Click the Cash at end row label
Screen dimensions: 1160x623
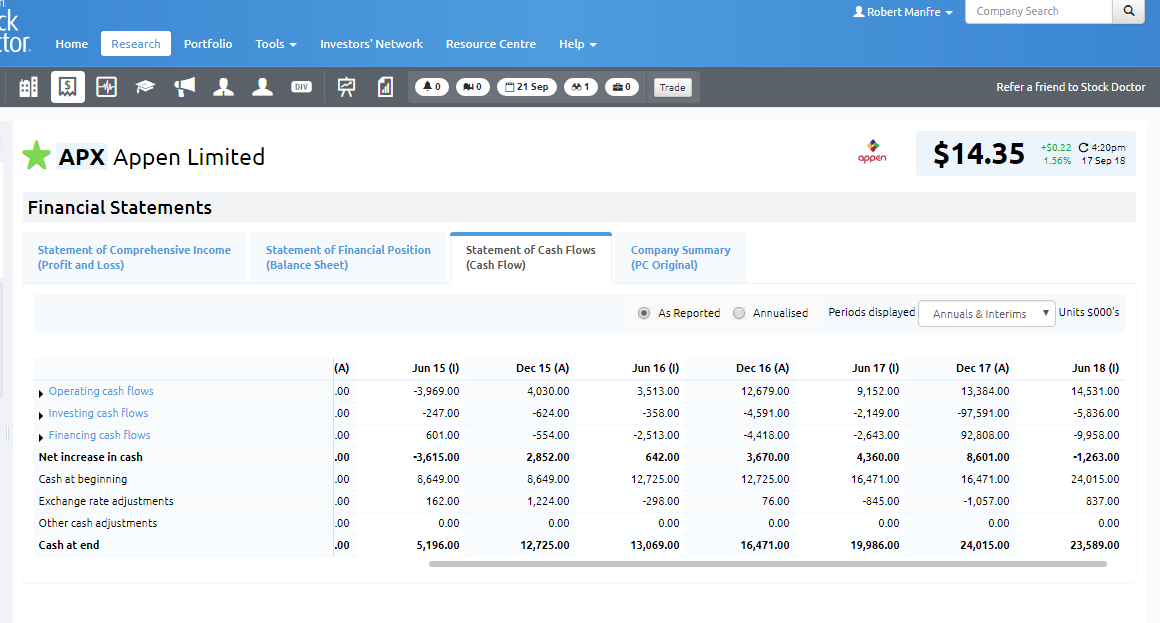click(x=69, y=545)
